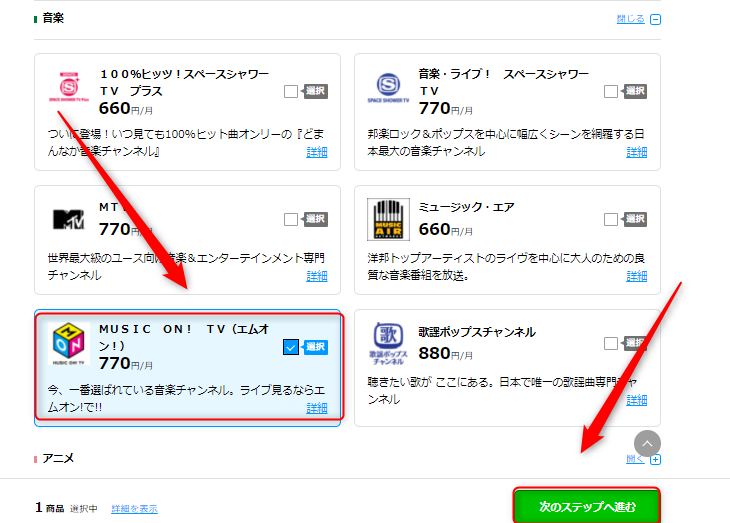Click title 100%ヒッツ!スペースシャワーTV プラス
This screenshot has height=523, width=730.
184,82
